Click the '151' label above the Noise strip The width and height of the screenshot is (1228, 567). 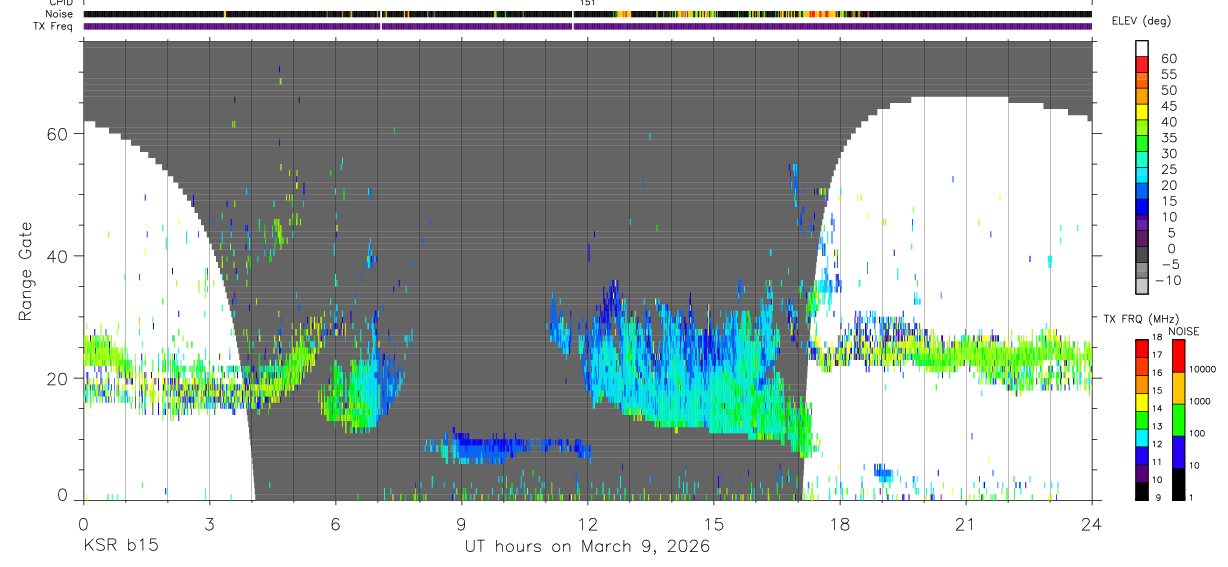tap(587, 3)
